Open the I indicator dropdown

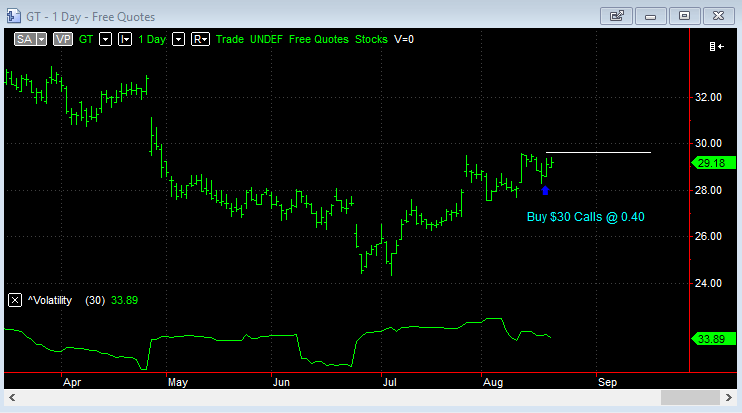[125, 39]
